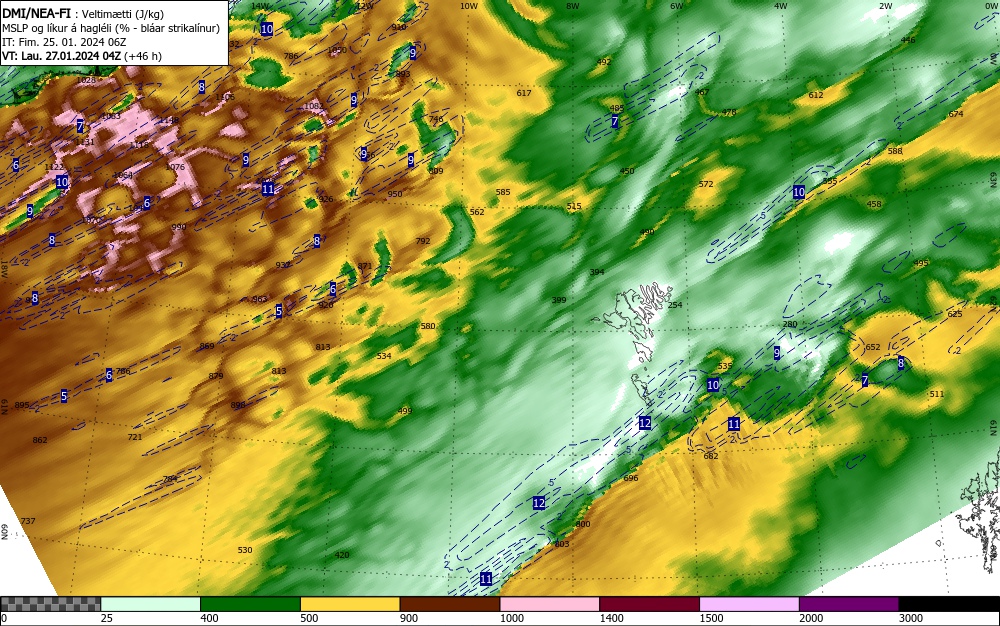Screen dimensions: 1000x626
Task: Click the pink 1000–1400 legend swatch
Action: (550, 604)
